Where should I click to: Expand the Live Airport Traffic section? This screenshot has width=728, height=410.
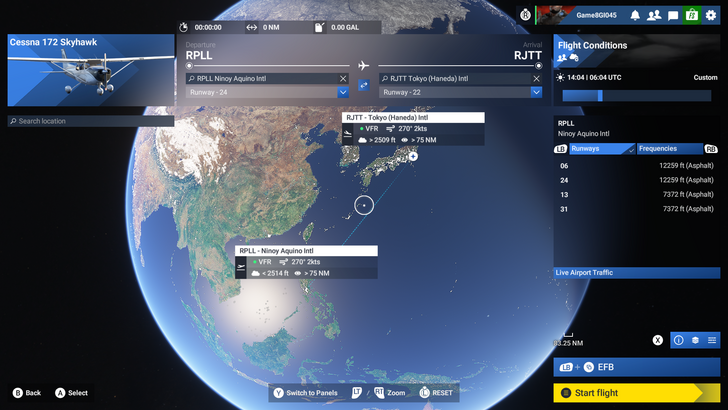point(637,272)
